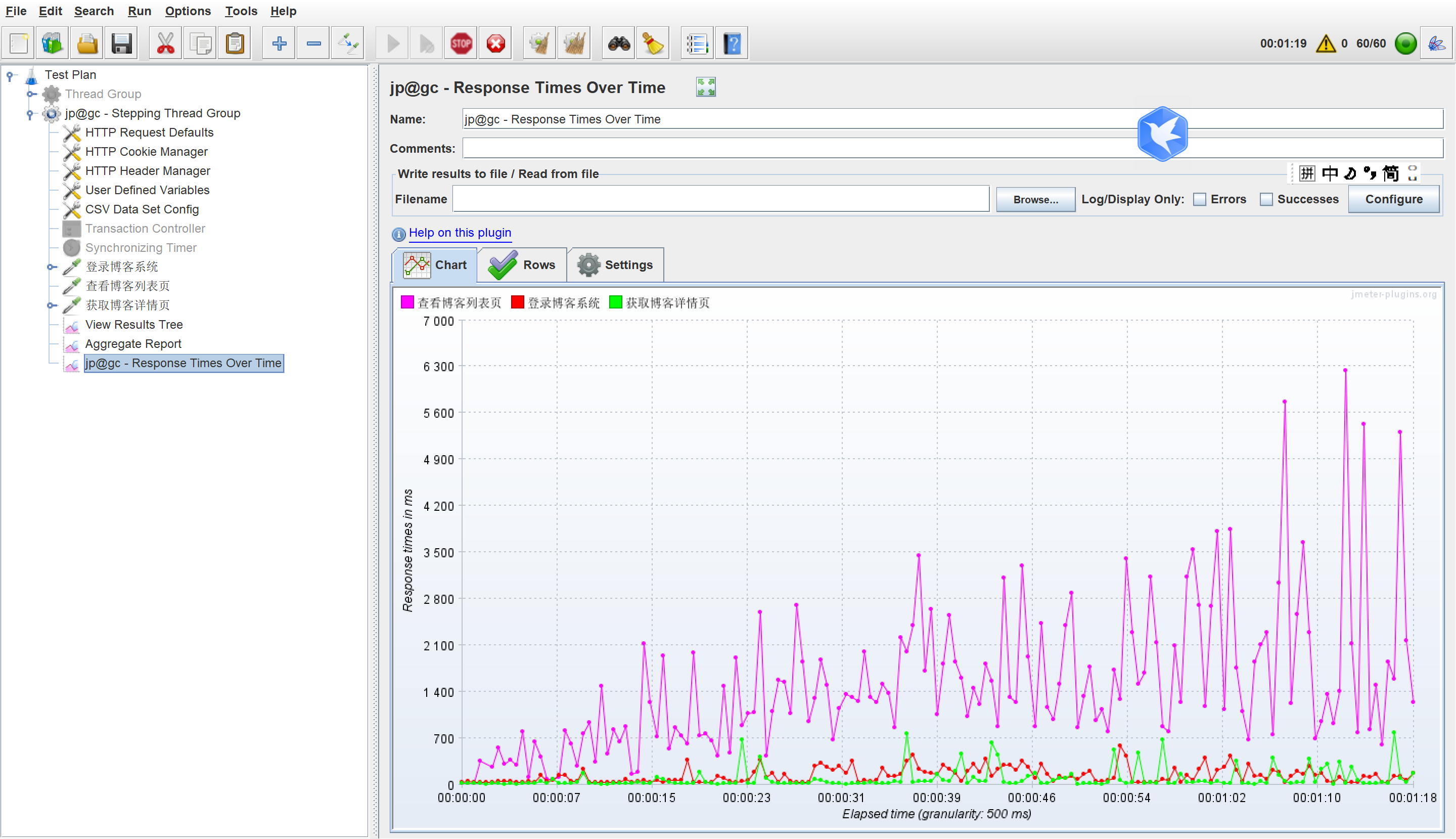Click the magenta 查看博客列表页 legend swatch
This screenshot has width=1456, height=839.
click(407, 302)
